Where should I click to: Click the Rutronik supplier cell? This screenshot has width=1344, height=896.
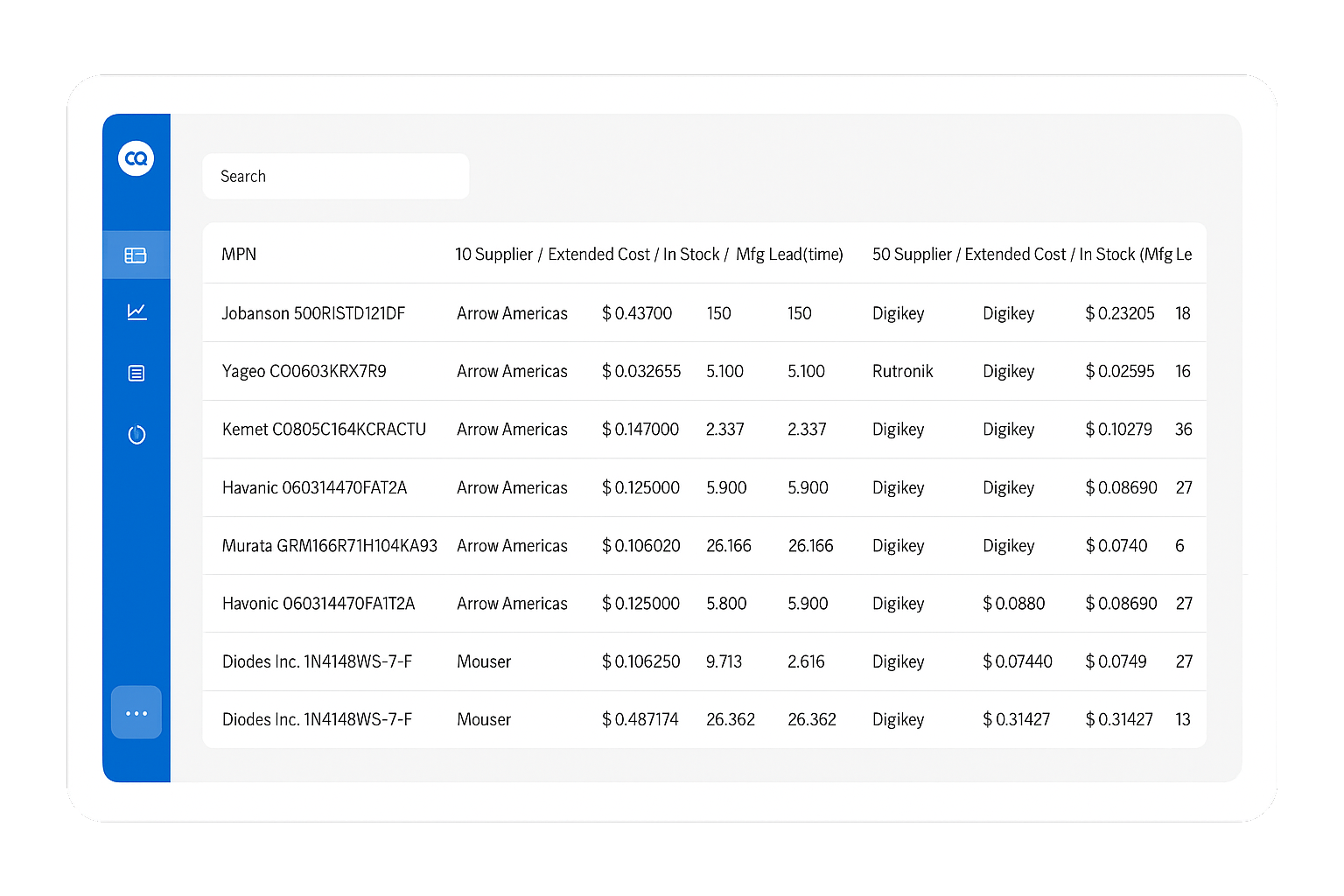[903, 371]
